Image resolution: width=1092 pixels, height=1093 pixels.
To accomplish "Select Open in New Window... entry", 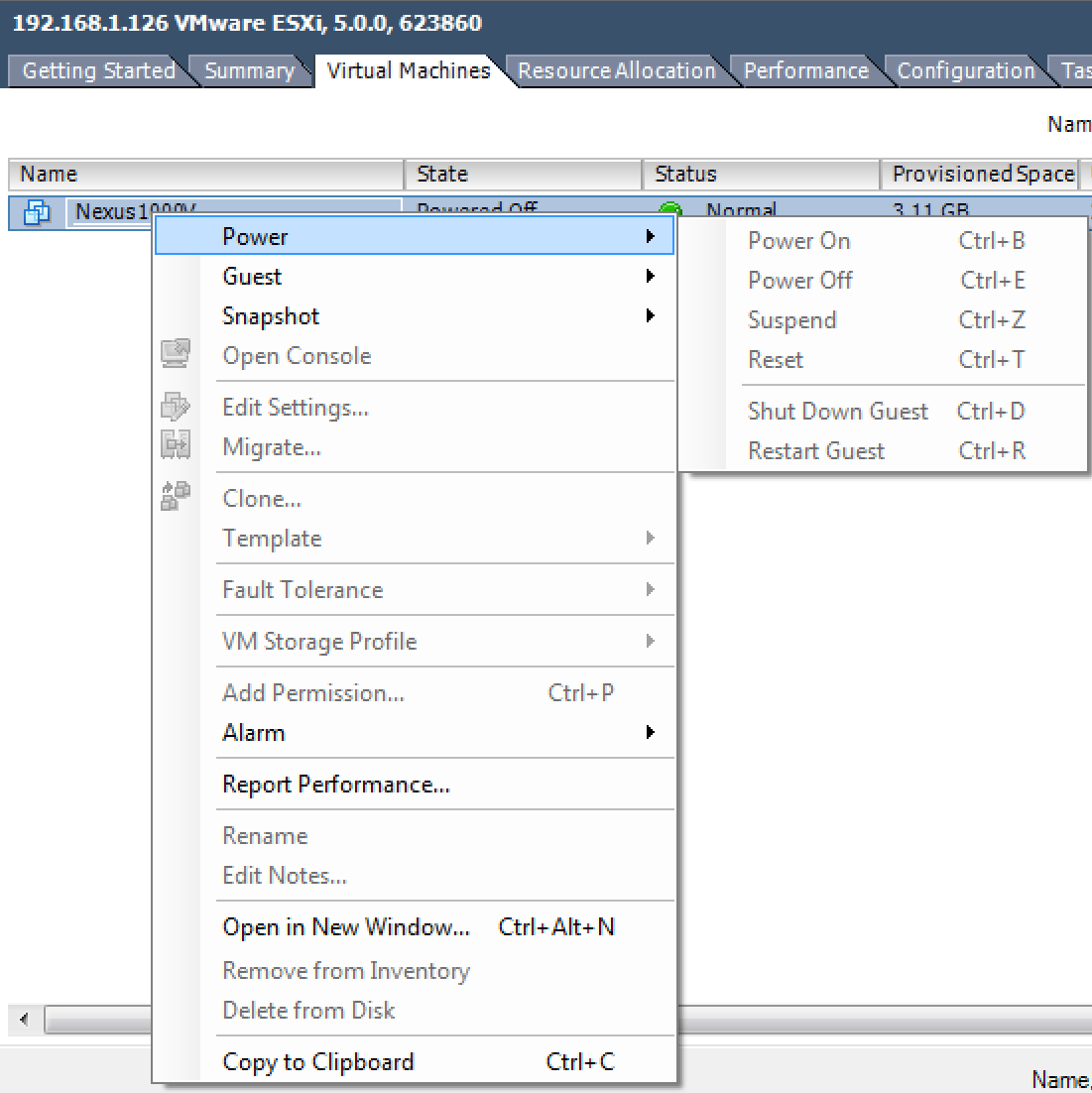I will click(x=414, y=927).
